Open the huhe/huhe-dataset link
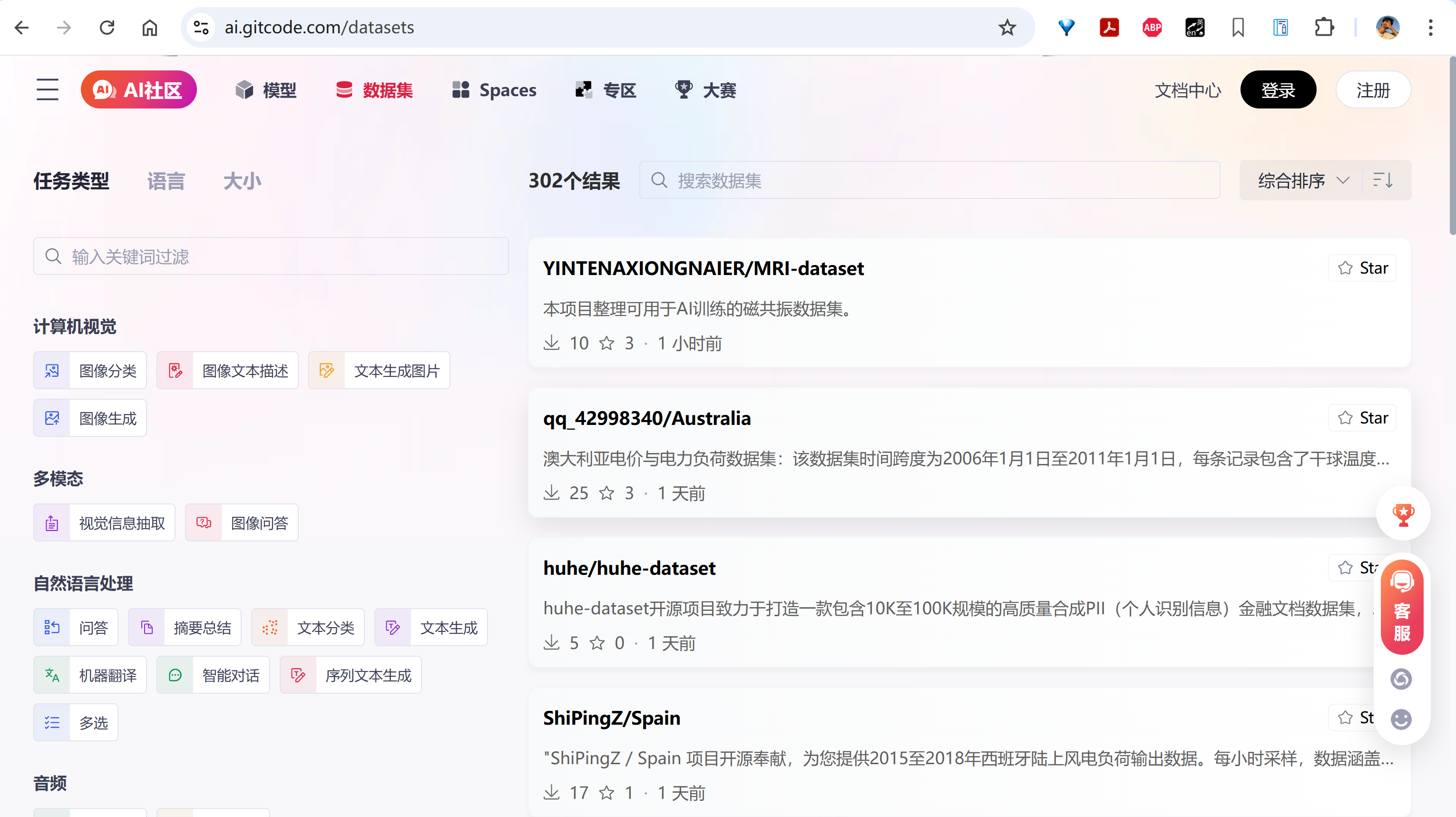The image size is (1456, 817). point(629,568)
